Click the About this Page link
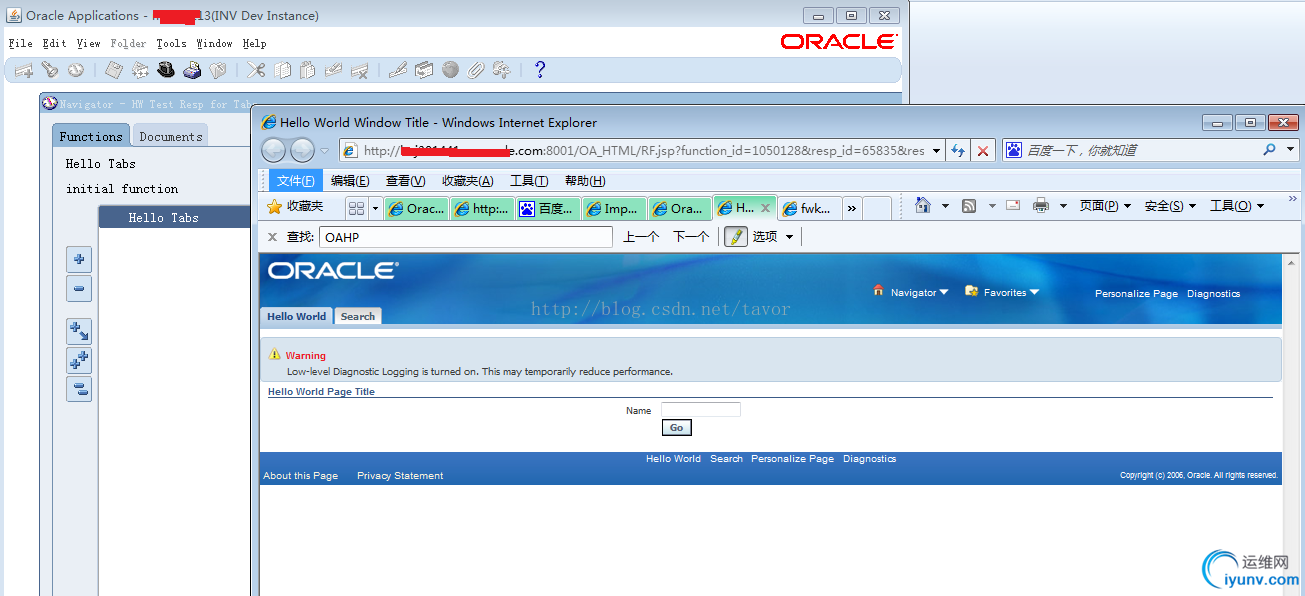Viewport: 1305px width, 596px height. click(x=300, y=476)
